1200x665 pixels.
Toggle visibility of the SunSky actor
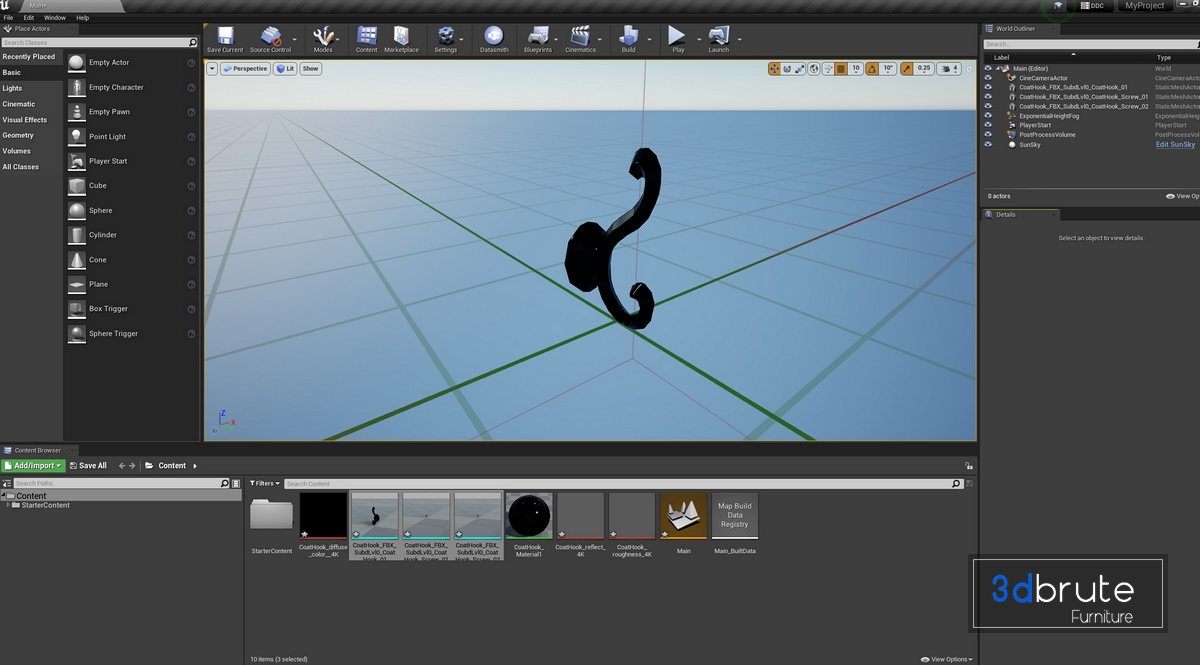point(988,144)
